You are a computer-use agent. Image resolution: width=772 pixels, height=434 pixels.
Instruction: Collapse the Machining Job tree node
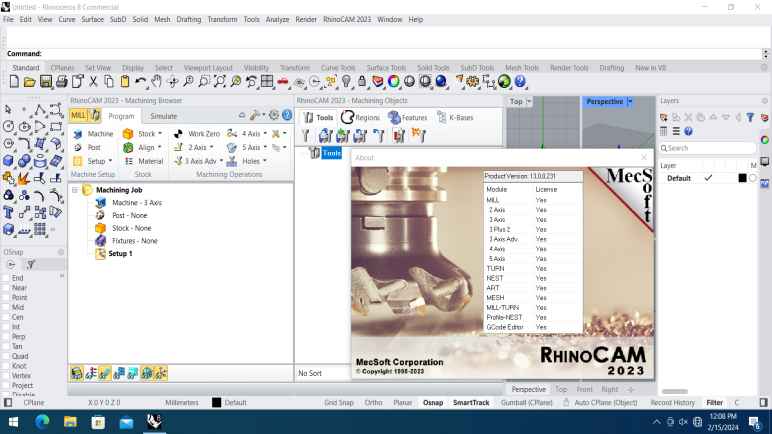click(74, 190)
